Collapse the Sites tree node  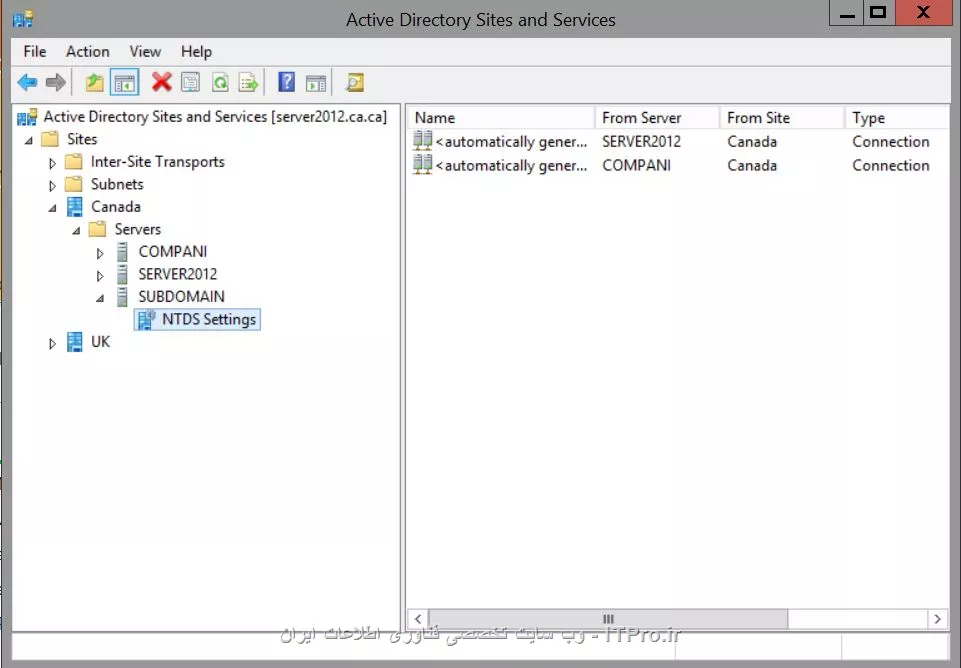(29, 140)
